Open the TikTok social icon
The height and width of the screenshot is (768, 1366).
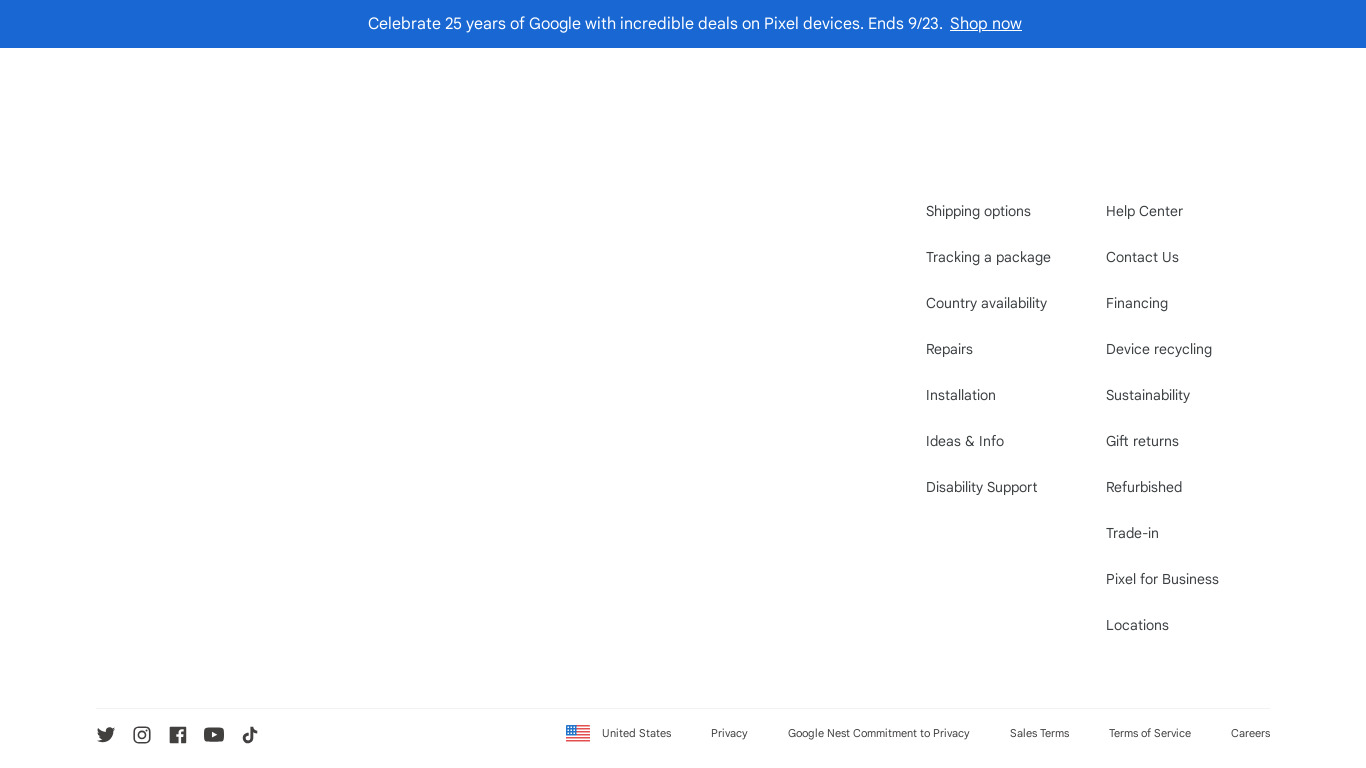click(x=250, y=735)
